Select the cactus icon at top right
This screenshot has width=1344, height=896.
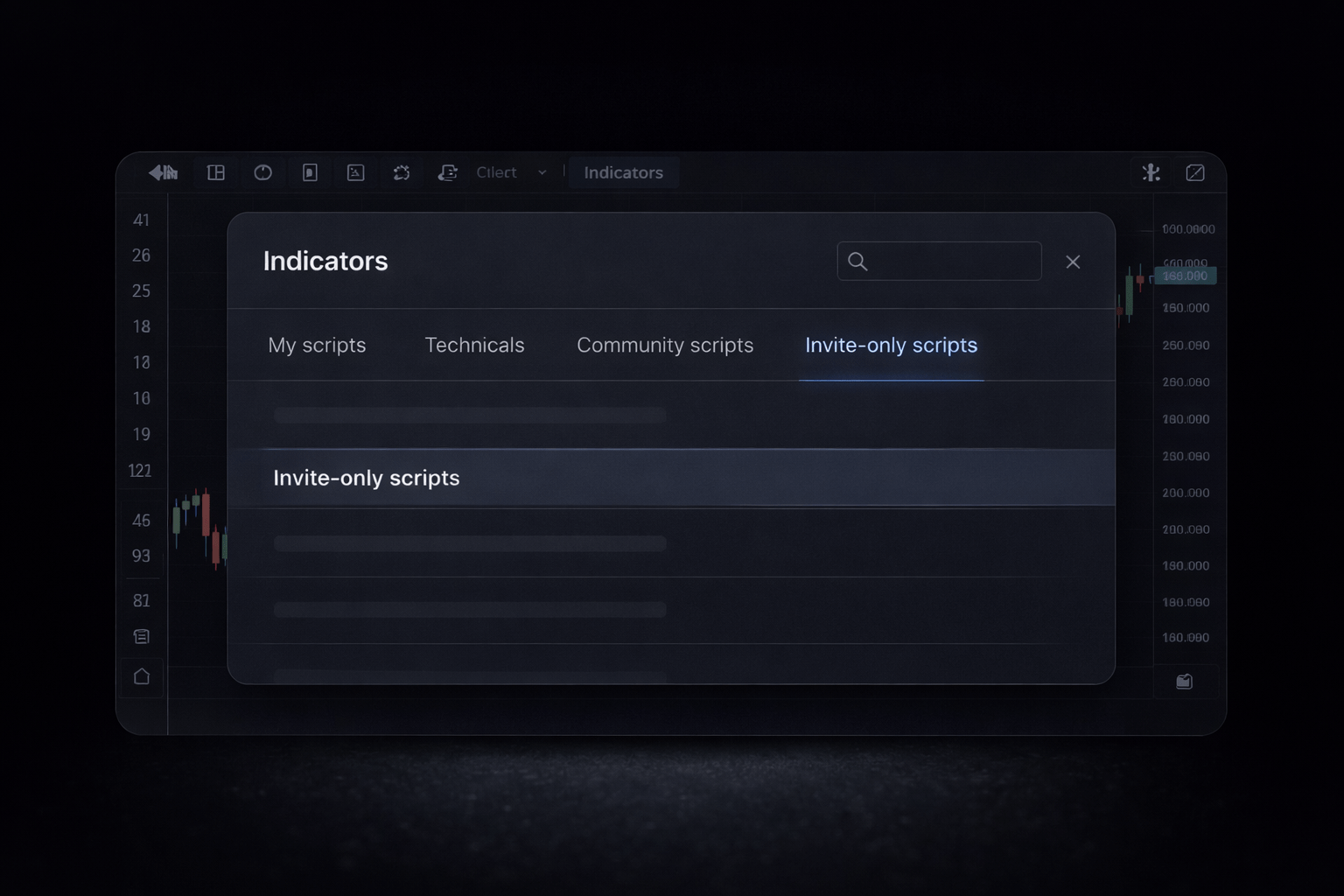point(1151,172)
